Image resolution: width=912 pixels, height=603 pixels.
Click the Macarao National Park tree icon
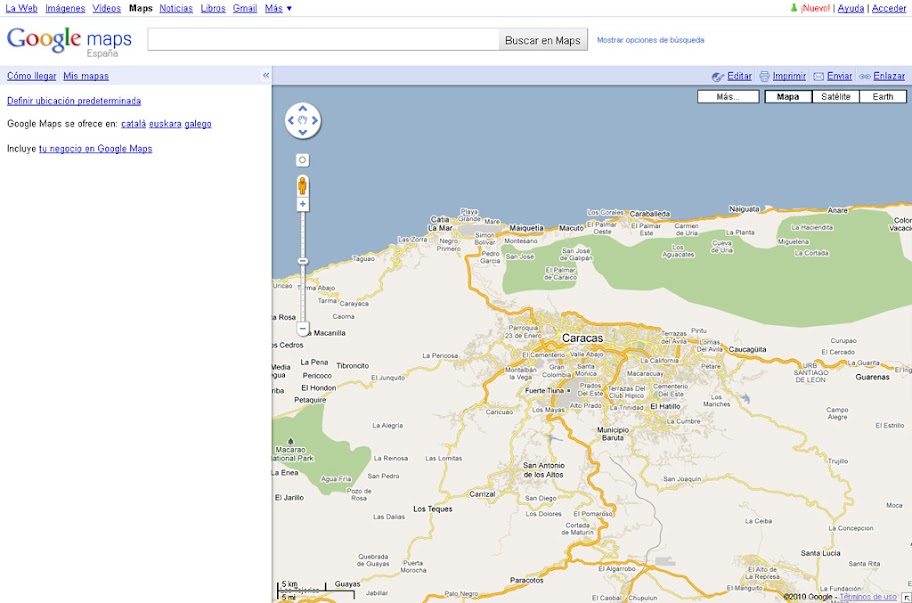[x=291, y=442]
